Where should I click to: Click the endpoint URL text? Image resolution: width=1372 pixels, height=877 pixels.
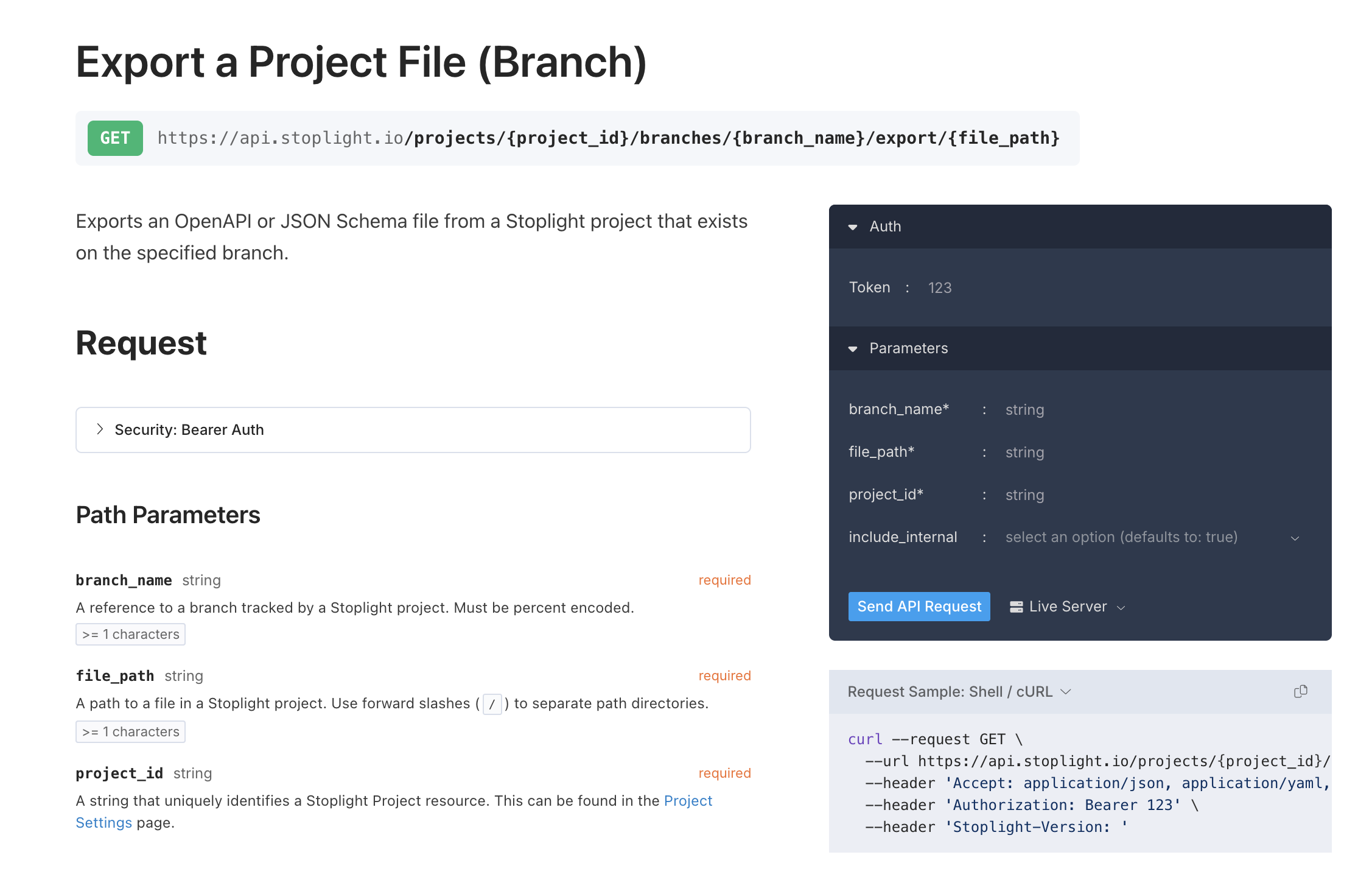coord(609,138)
